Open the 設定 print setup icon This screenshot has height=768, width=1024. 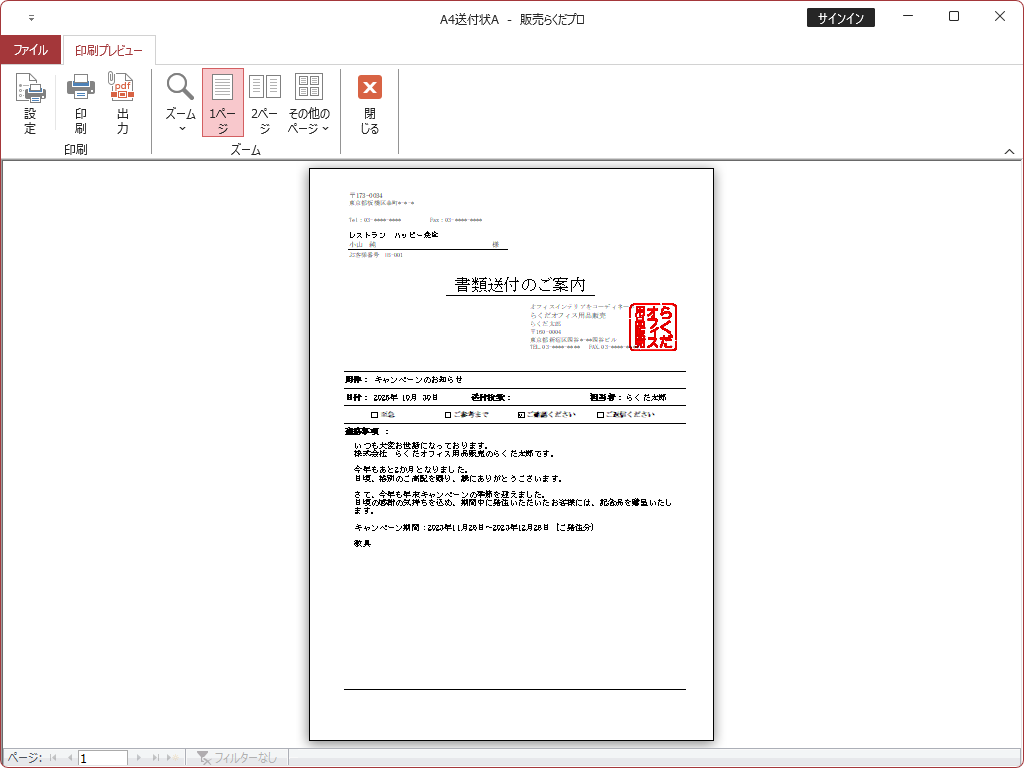30,103
